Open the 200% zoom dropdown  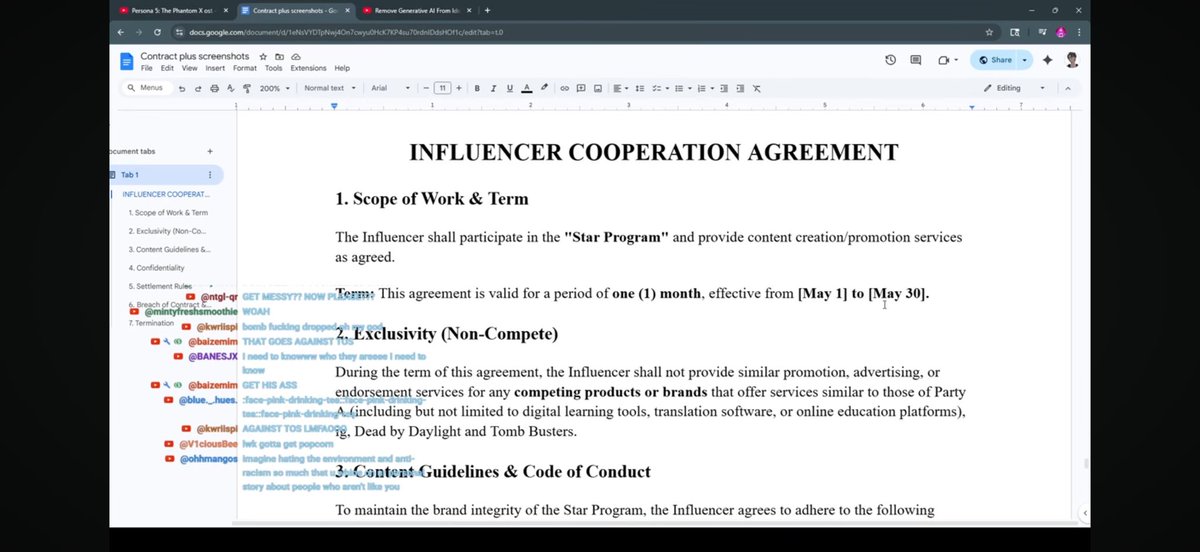[x=274, y=88]
